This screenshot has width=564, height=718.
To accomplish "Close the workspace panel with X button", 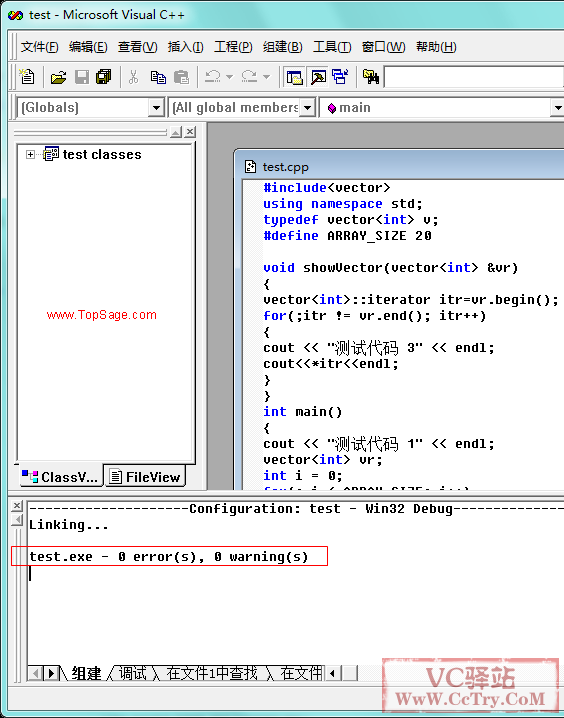I will [x=190, y=132].
